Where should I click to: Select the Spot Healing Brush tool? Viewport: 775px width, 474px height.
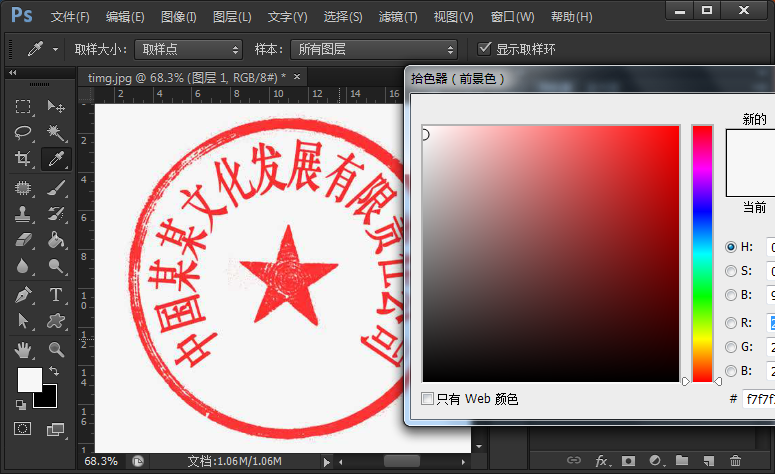pos(23,188)
